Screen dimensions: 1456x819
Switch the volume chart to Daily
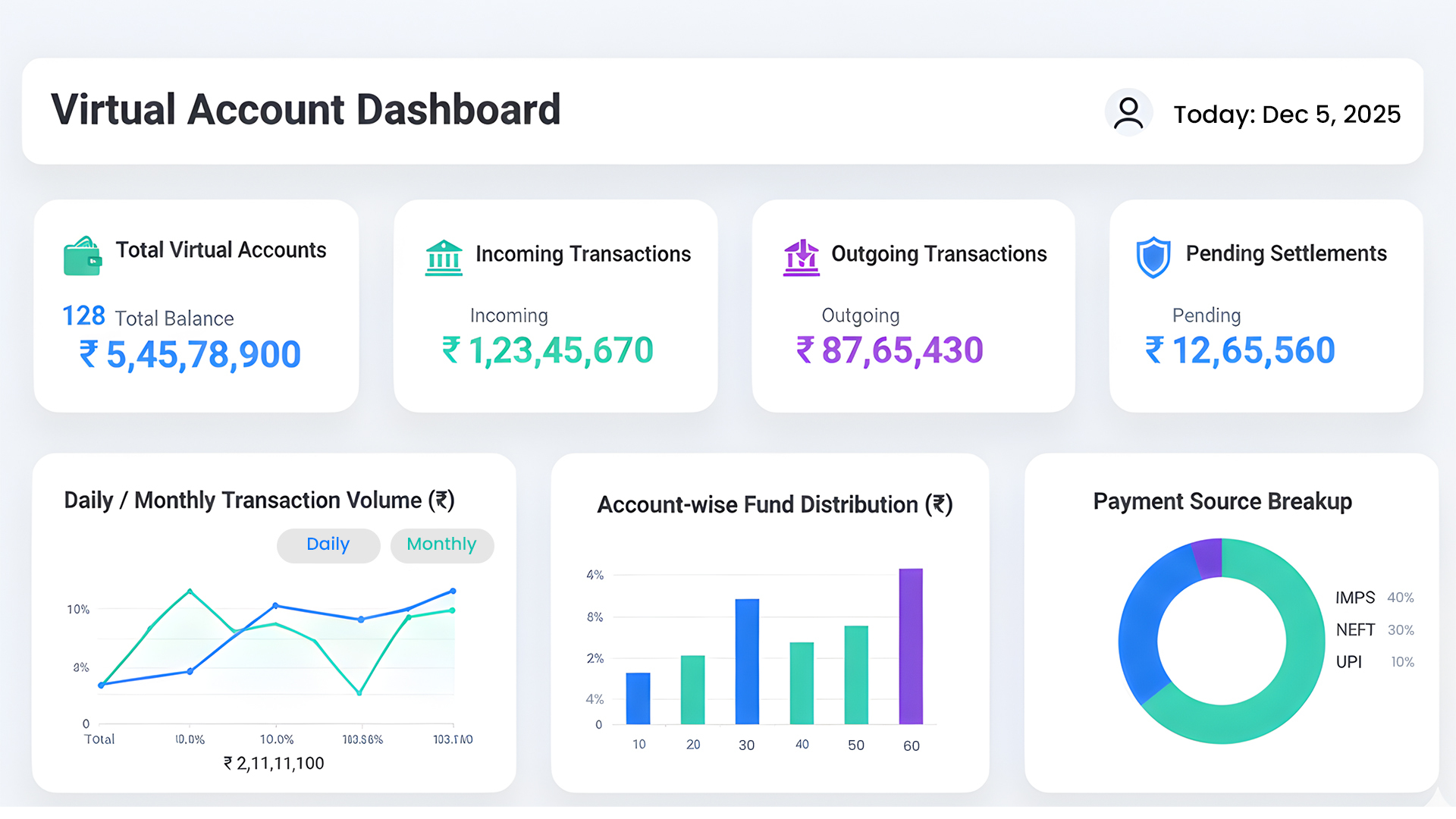coord(328,545)
